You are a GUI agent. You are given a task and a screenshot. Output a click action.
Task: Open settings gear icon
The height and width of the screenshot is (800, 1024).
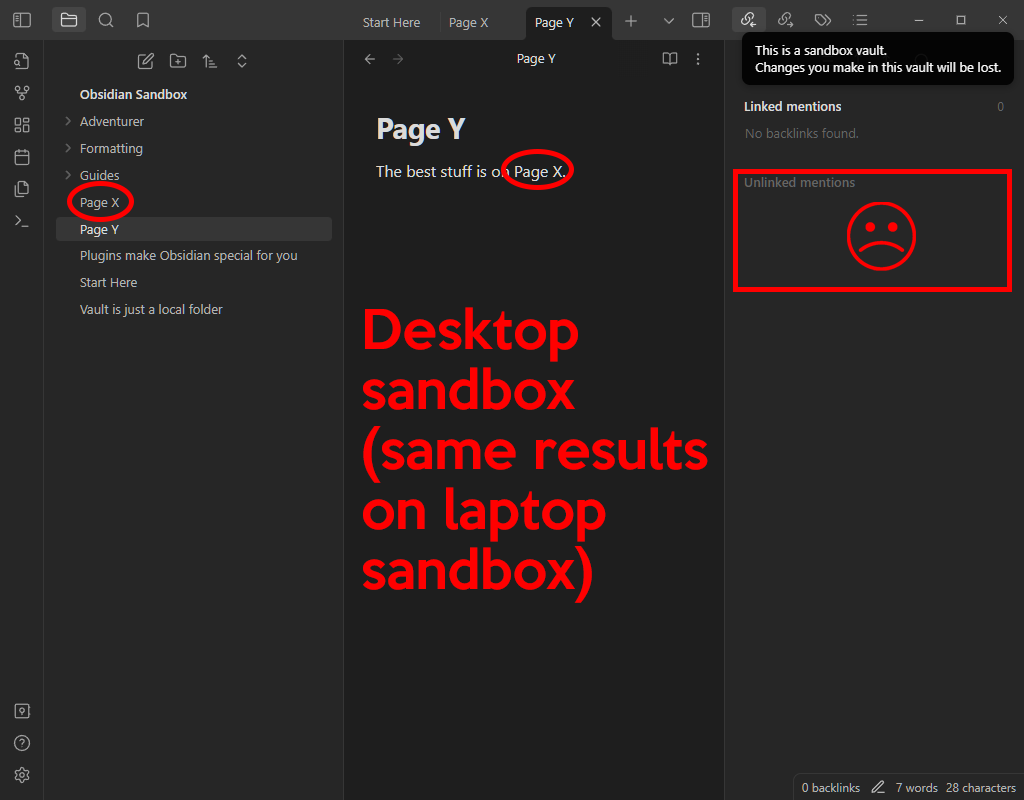[x=22, y=775]
